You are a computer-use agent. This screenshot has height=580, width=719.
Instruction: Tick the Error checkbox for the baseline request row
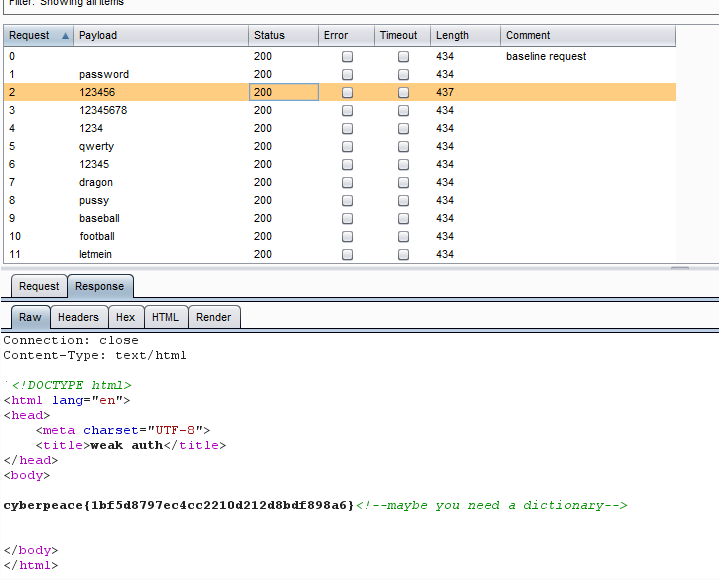(348, 57)
